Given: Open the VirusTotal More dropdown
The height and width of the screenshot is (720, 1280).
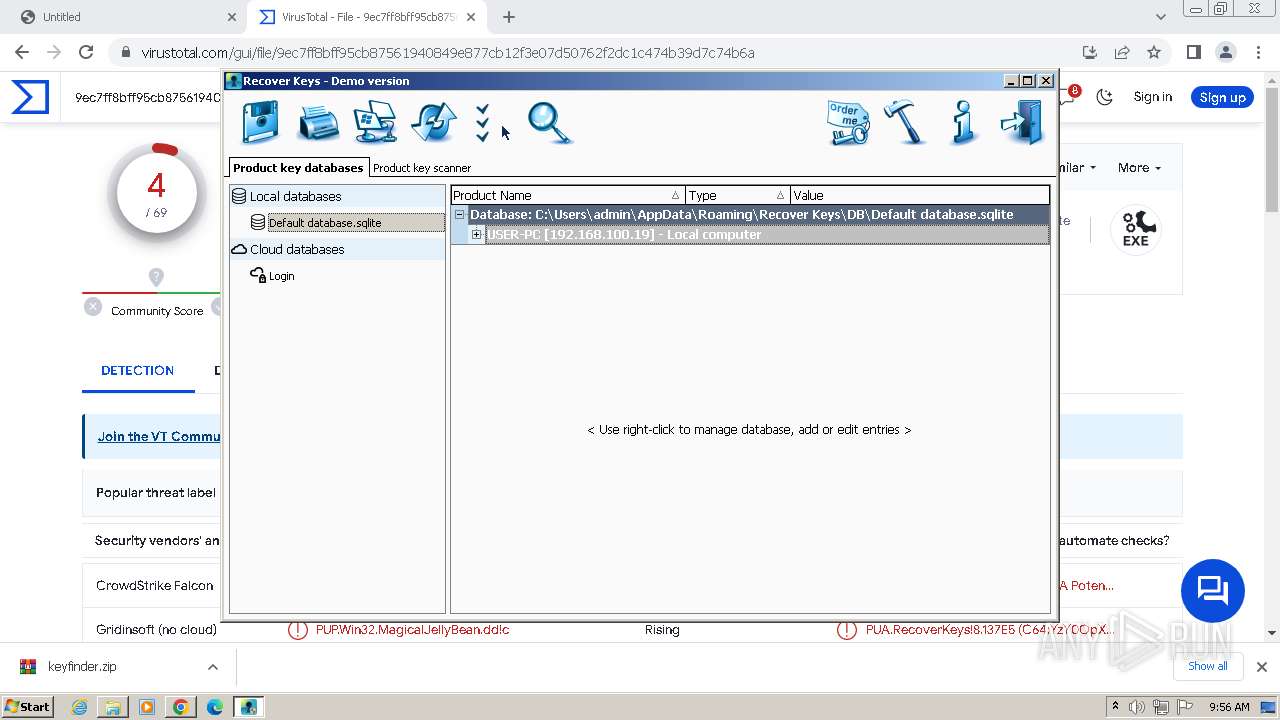Looking at the screenshot, I should 1139,168.
